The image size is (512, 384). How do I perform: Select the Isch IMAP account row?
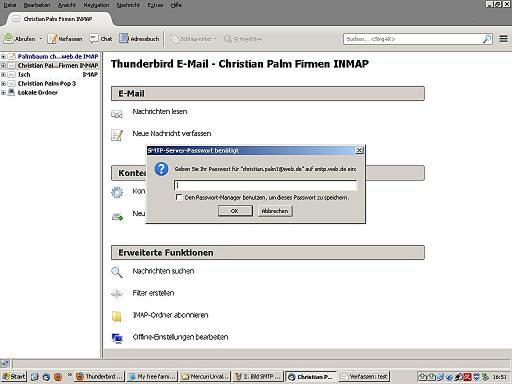50,75
